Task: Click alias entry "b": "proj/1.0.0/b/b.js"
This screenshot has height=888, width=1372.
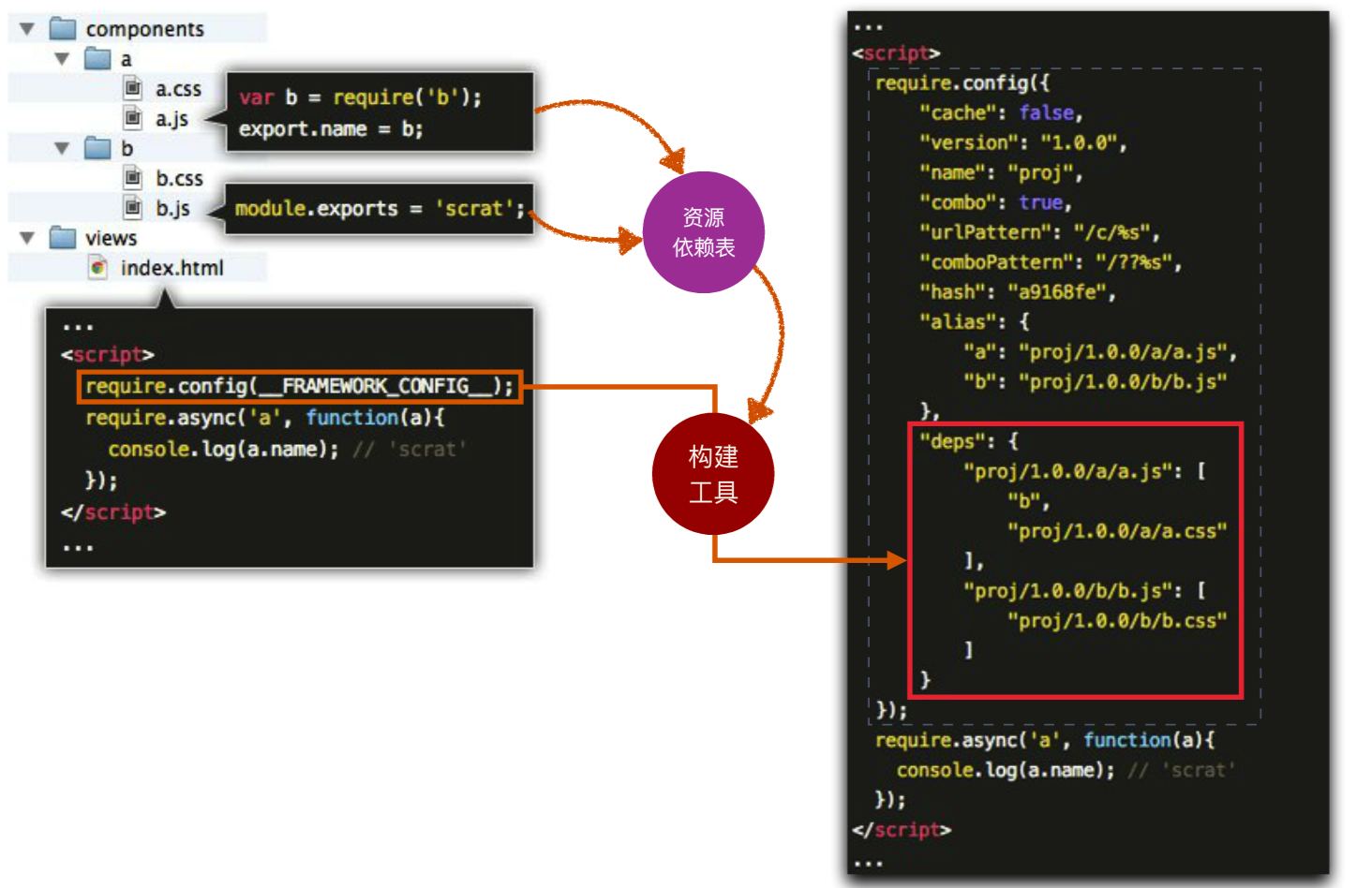Action: 1095,382
